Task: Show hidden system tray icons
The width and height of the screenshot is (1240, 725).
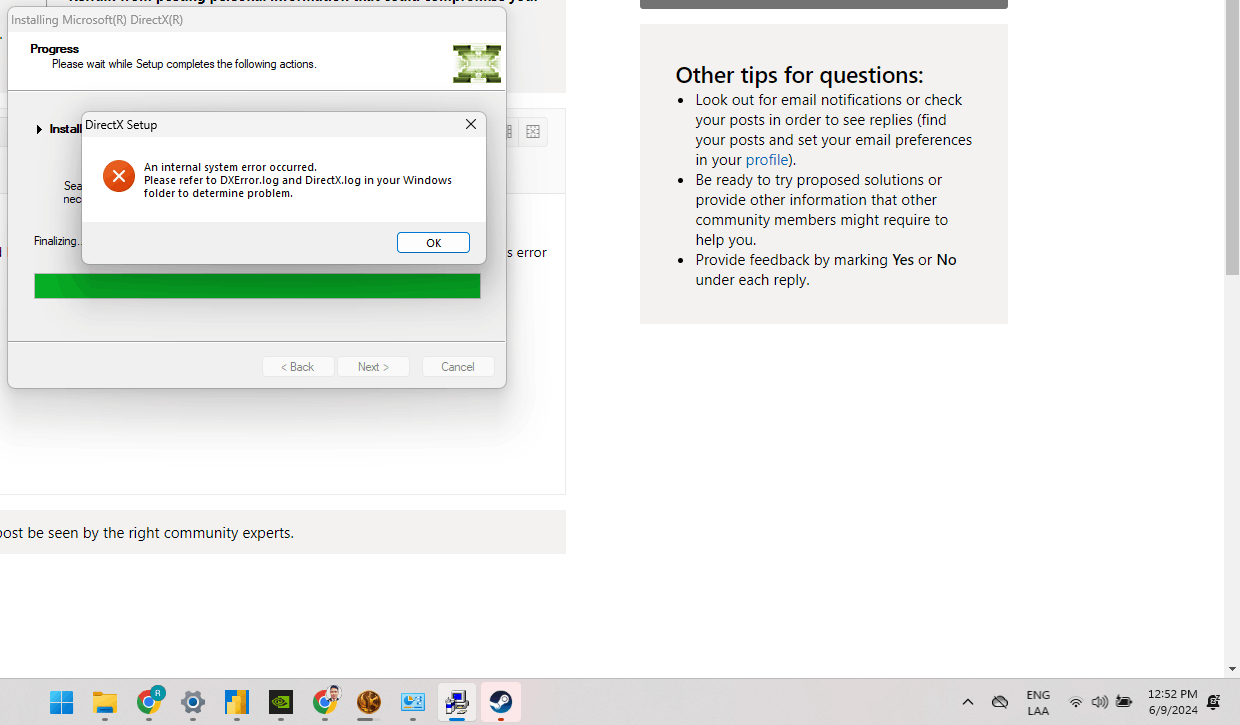Action: (x=967, y=703)
